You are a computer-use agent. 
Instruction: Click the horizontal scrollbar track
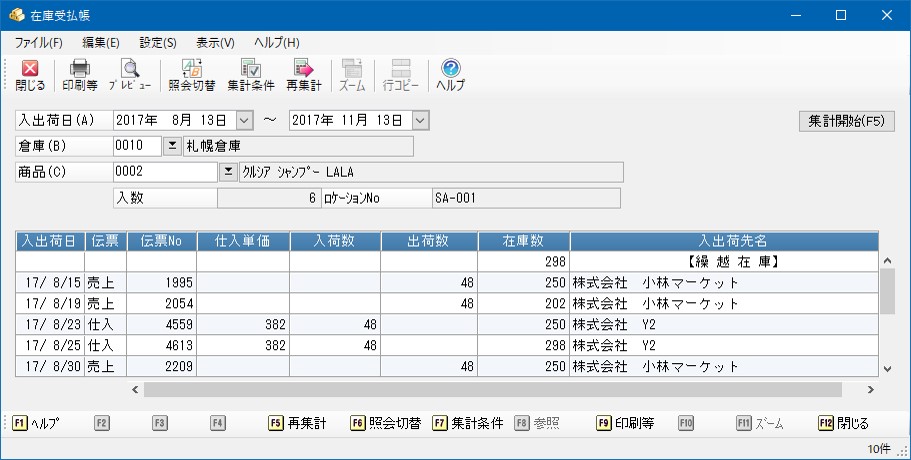493,390
